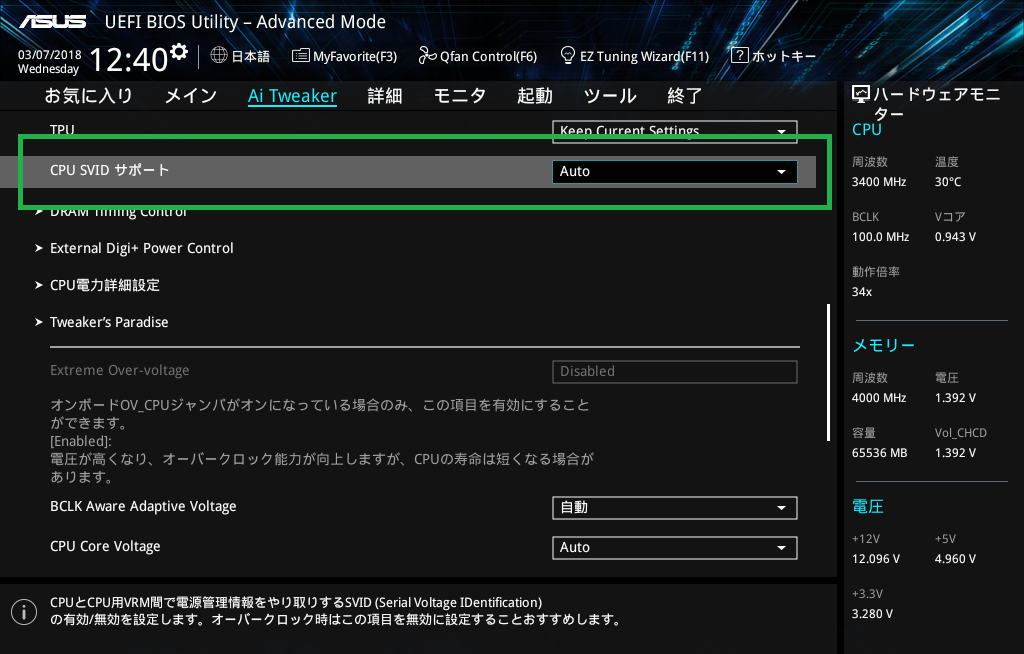Switch to the お気に入り tab
This screenshot has width=1024, height=654.
tap(88, 96)
